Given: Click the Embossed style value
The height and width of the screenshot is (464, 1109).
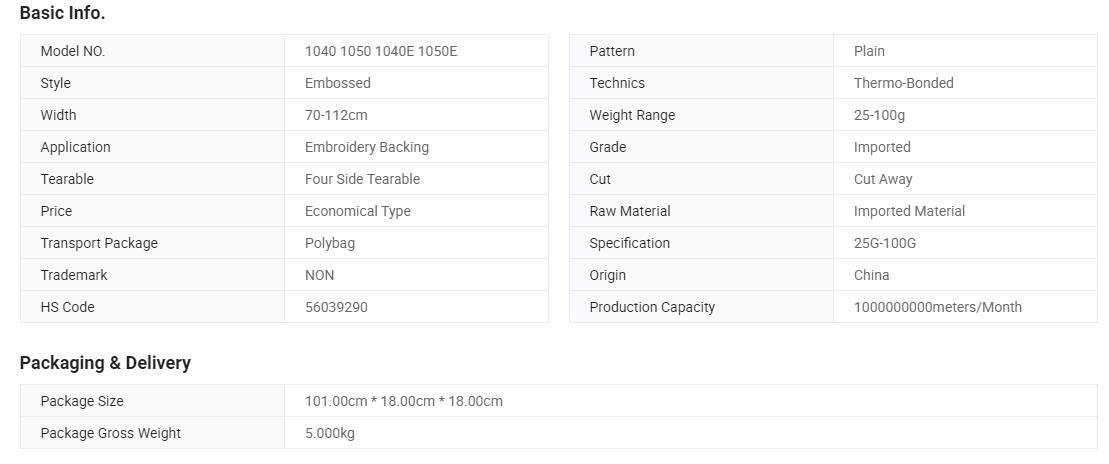Looking at the screenshot, I should click(337, 83).
